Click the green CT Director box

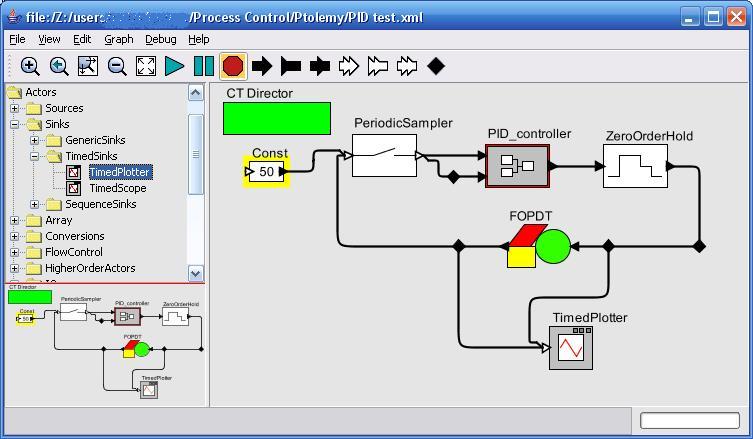(276, 118)
